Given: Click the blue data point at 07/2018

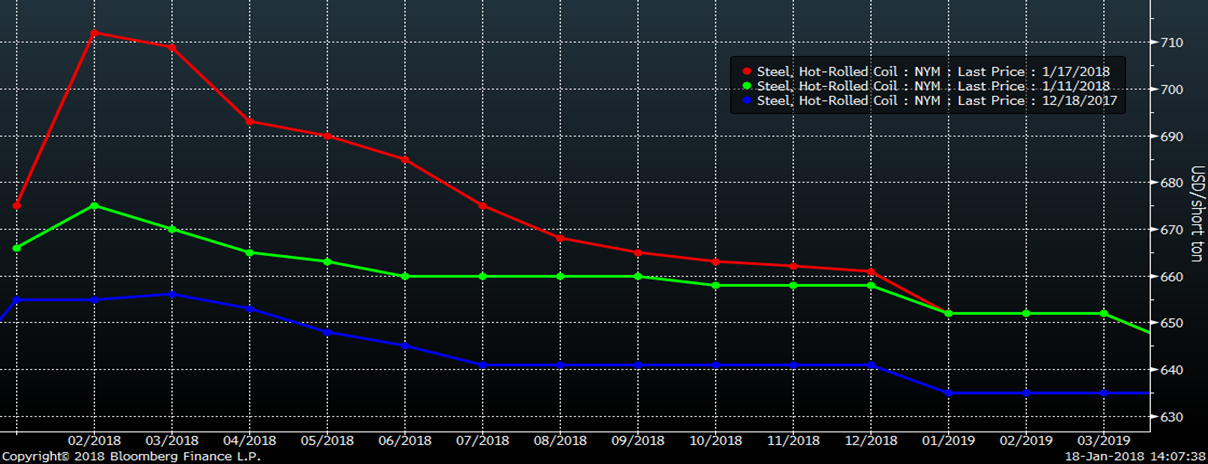Looking at the screenshot, I should (x=482, y=365).
